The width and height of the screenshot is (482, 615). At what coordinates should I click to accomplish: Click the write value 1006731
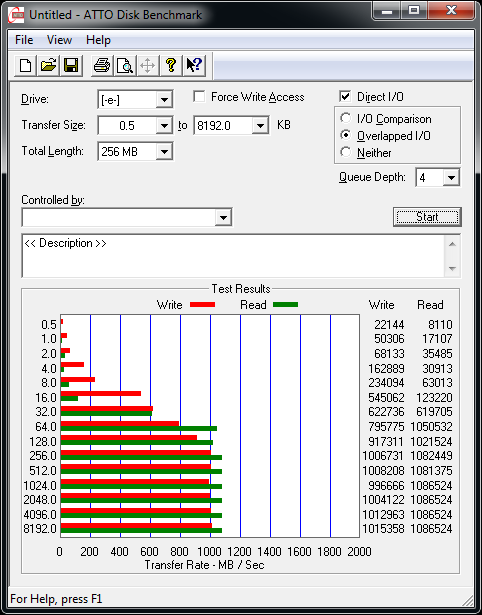(383, 456)
